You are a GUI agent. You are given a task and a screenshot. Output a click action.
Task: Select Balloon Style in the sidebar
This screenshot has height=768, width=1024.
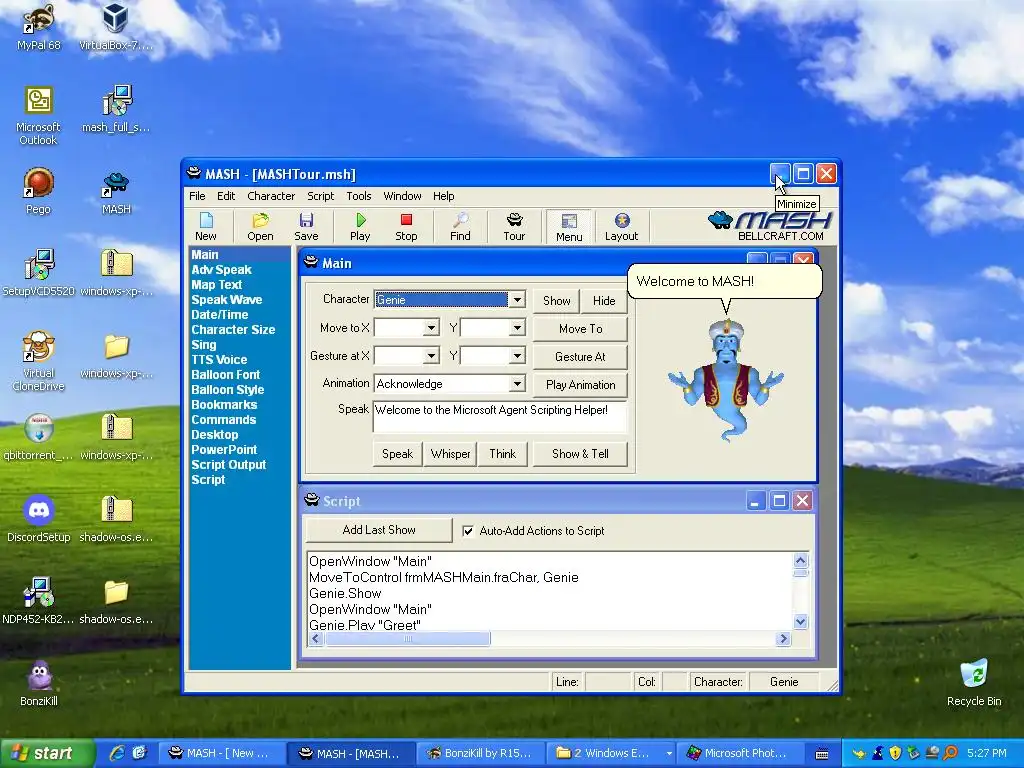click(227, 390)
